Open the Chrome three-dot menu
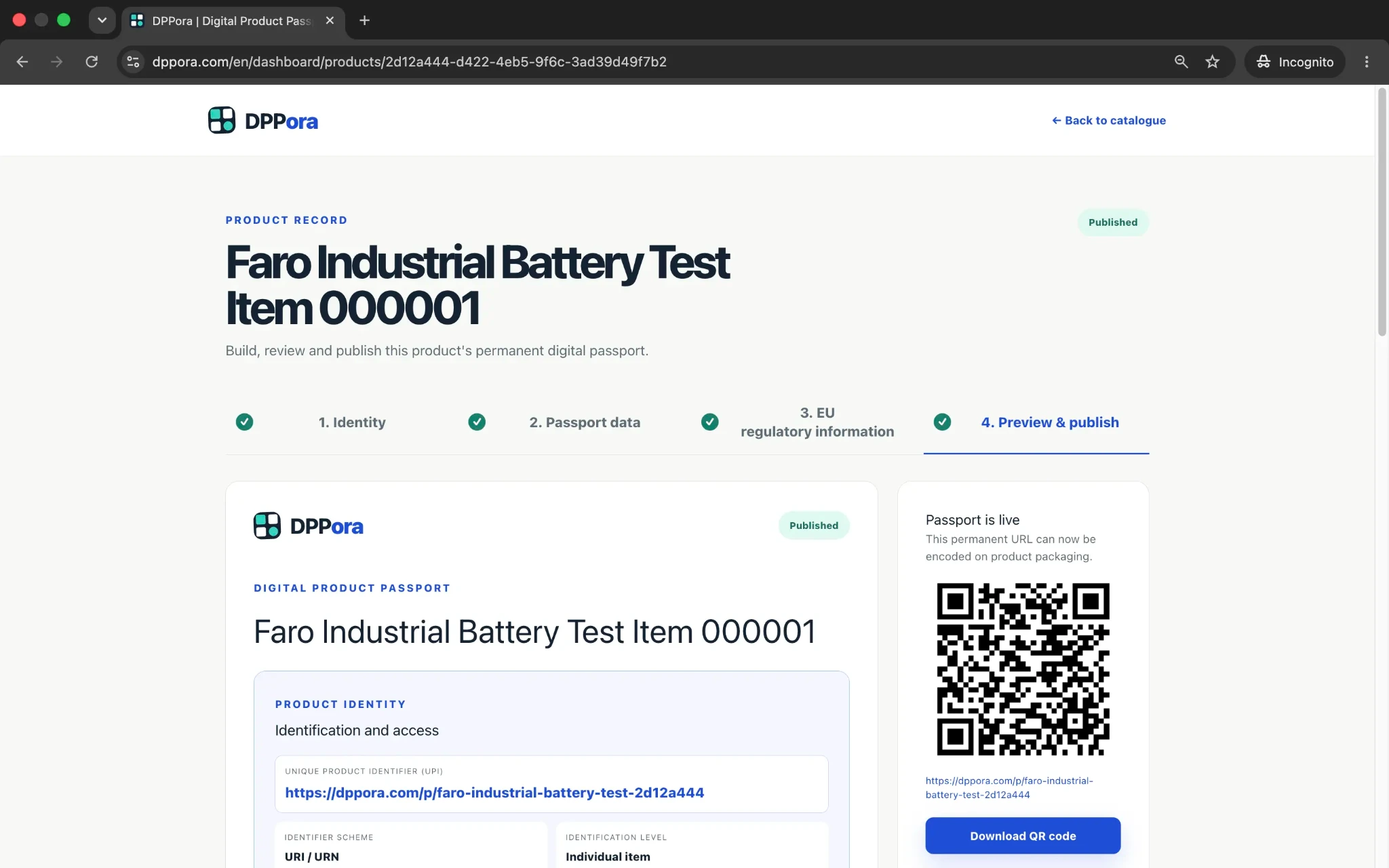 tap(1367, 62)
